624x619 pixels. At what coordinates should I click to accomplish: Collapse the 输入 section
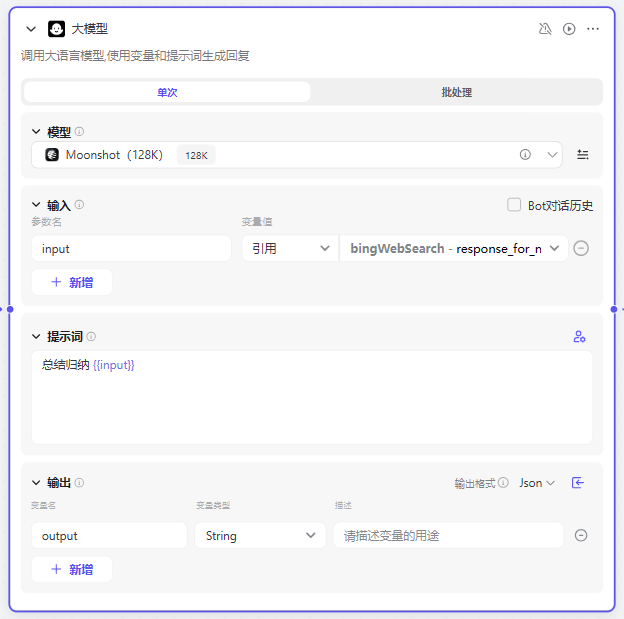[x=36, y=205]
